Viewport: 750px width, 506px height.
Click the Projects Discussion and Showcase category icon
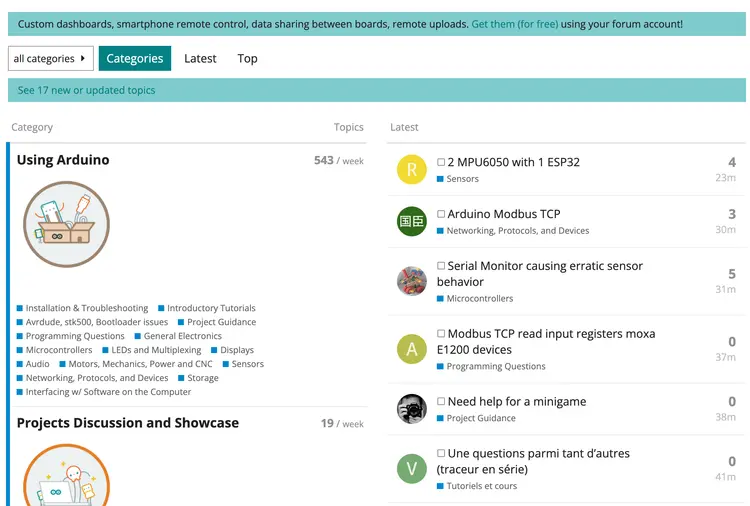(x=66, y=478)
